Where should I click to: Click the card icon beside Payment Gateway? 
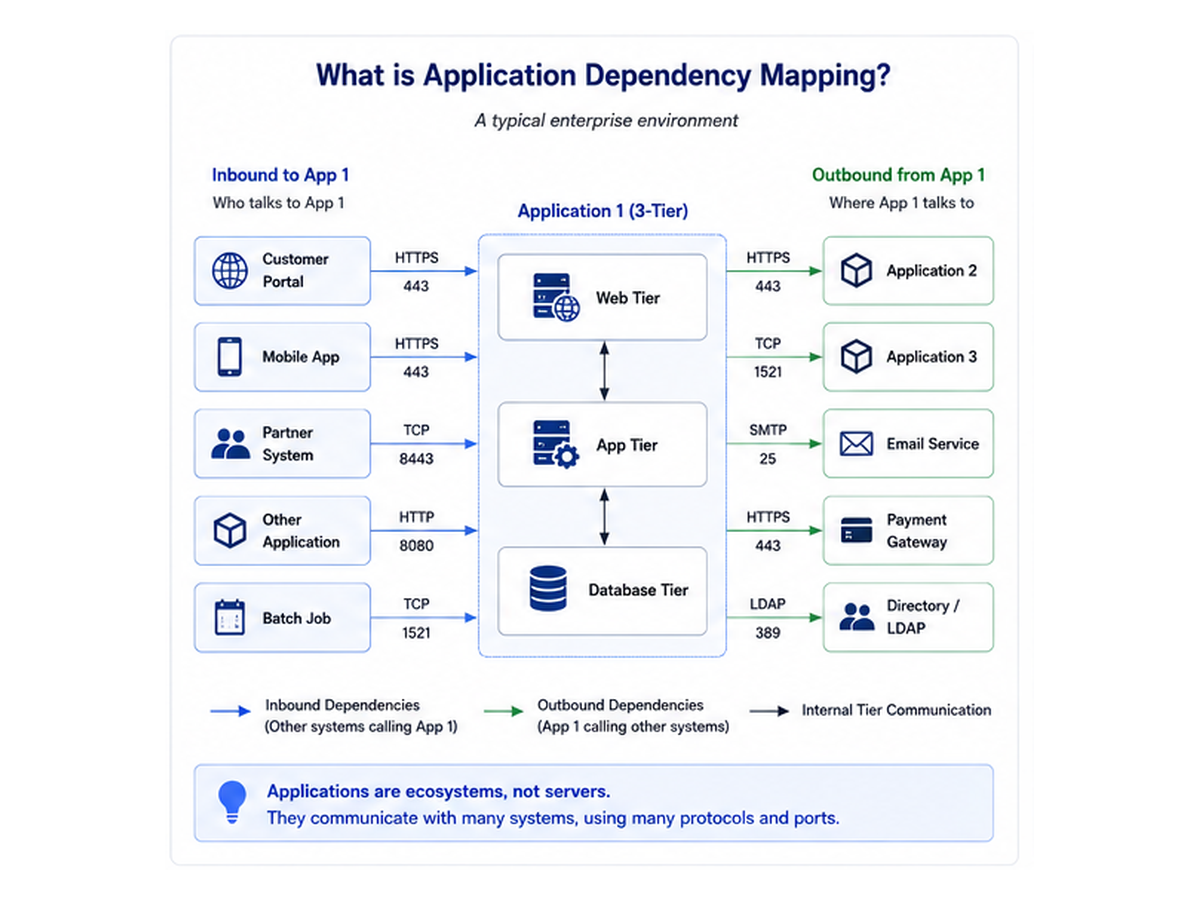857,530
